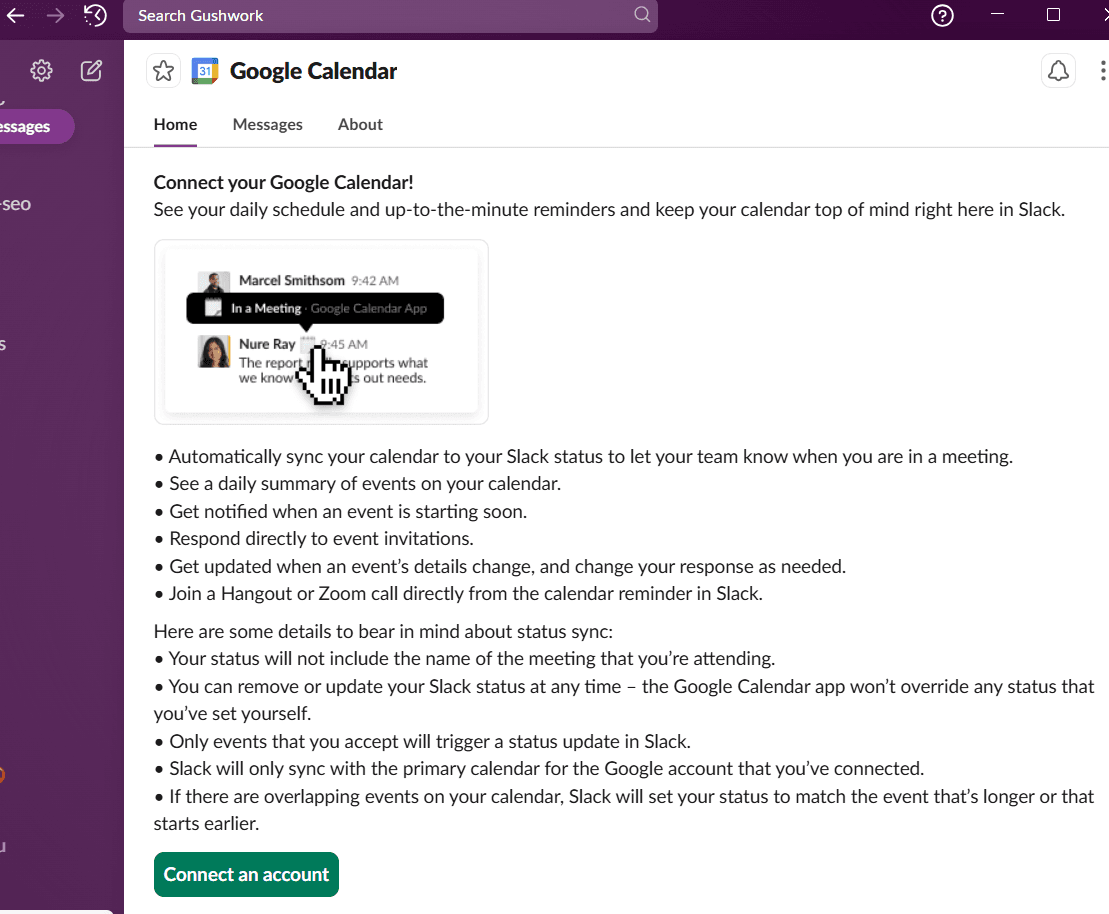Switch to the Home tab
The width and height of the screenshot is (1109, 914).
[175, 125]
